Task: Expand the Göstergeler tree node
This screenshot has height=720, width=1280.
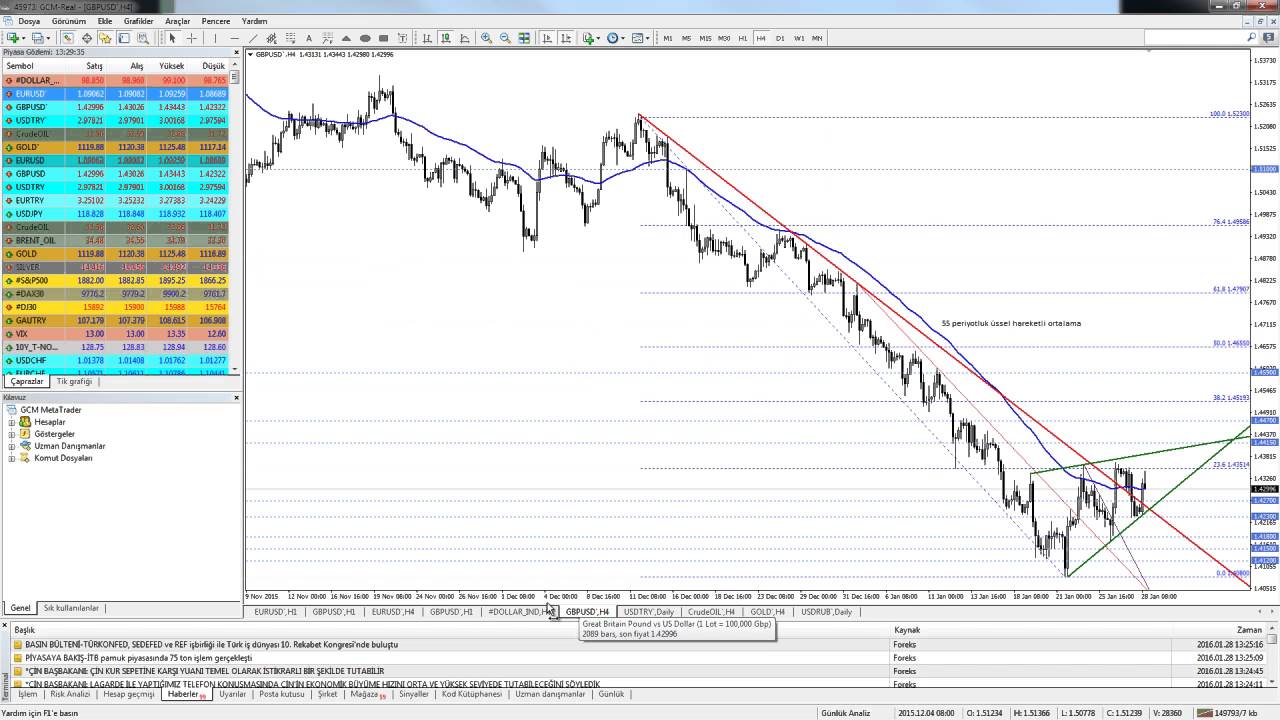Action: click(x=12, y=434)
